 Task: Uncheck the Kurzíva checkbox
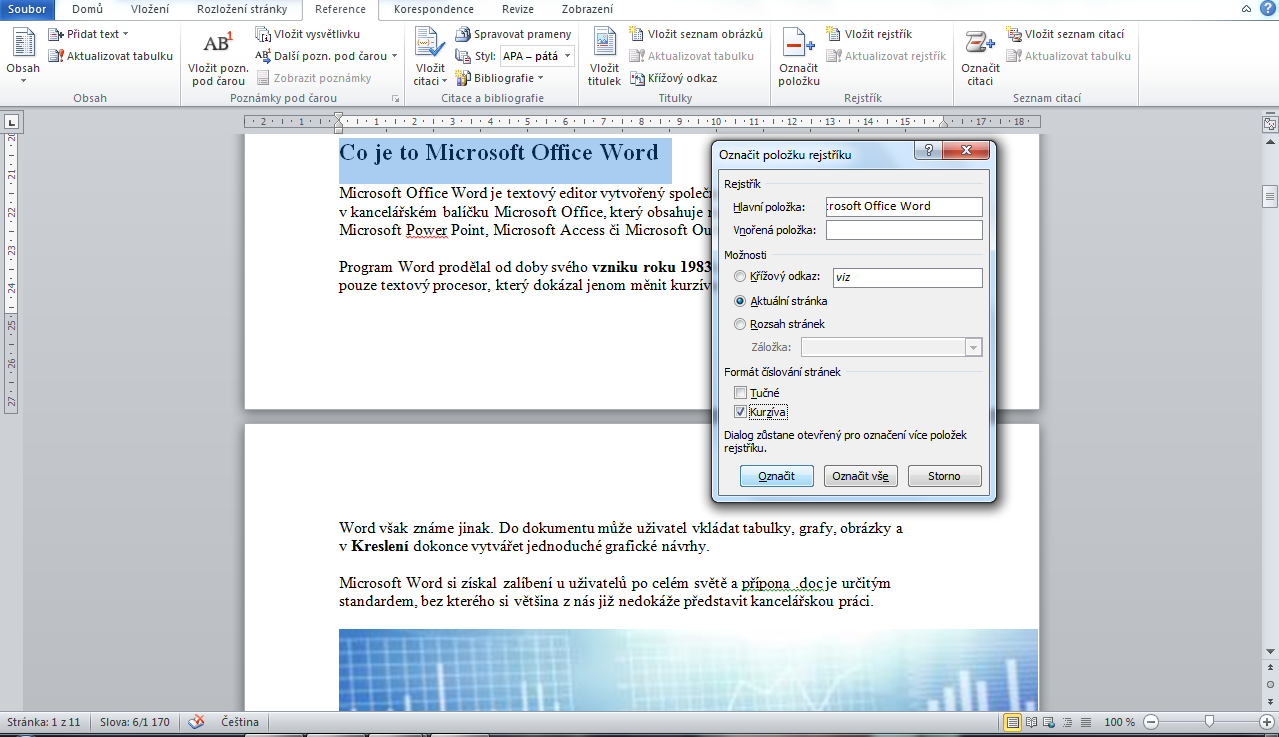click(740, 412)
